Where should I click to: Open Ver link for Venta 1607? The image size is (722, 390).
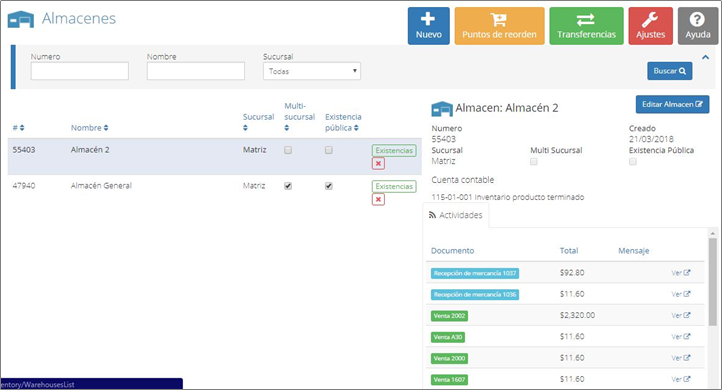click(681, 379)
